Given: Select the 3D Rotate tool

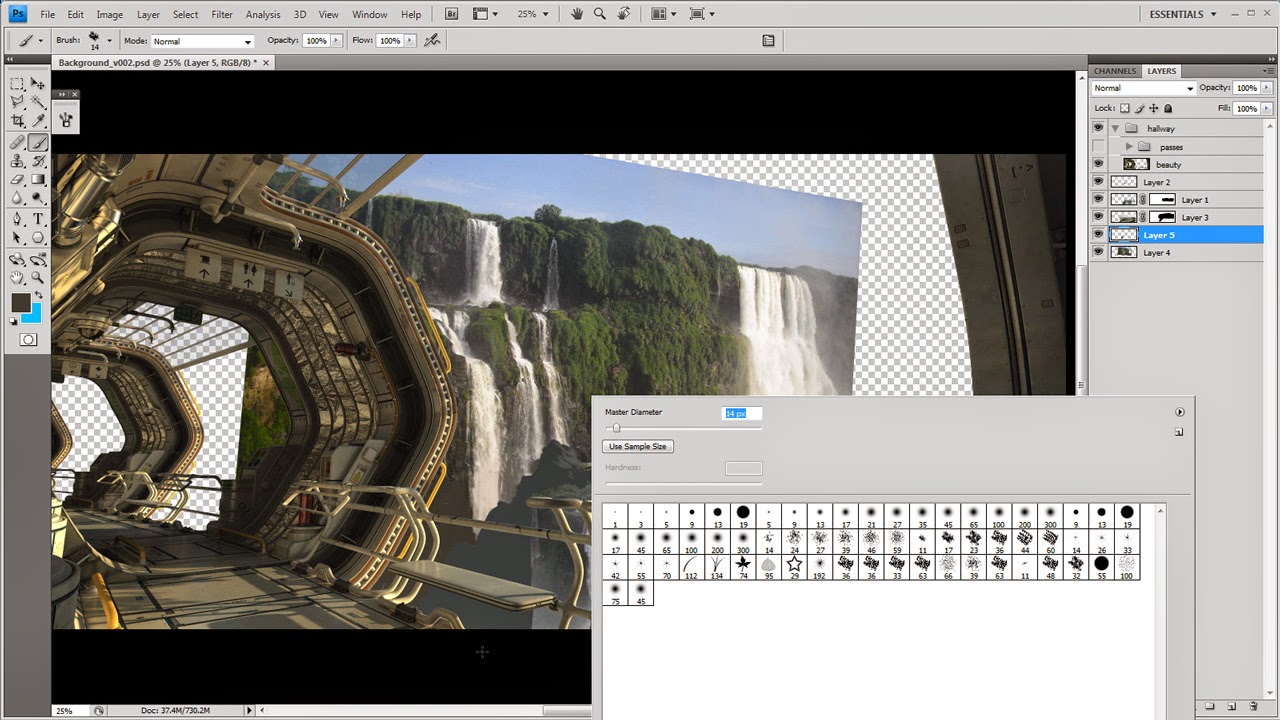Looking at the screenshot, I should point(17,260).
